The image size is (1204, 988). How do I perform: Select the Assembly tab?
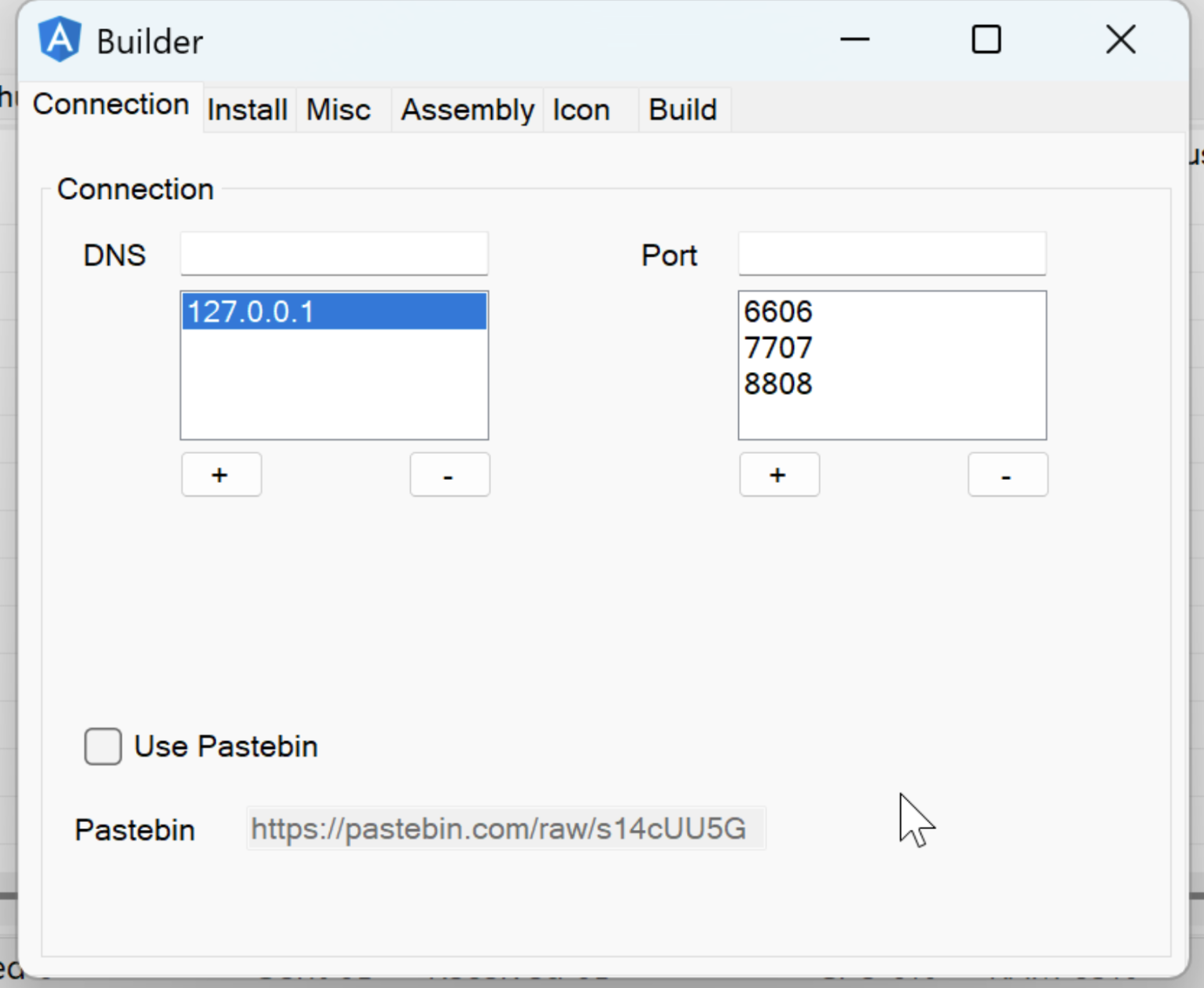tap(466, 109)
